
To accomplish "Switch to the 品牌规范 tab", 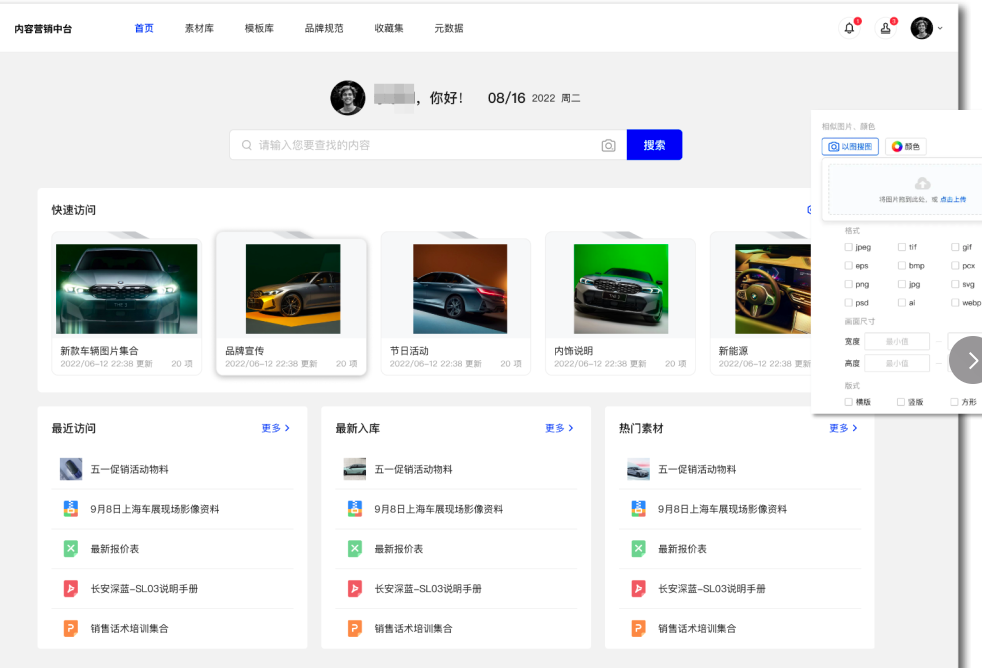I will click(x=324, y=28).
